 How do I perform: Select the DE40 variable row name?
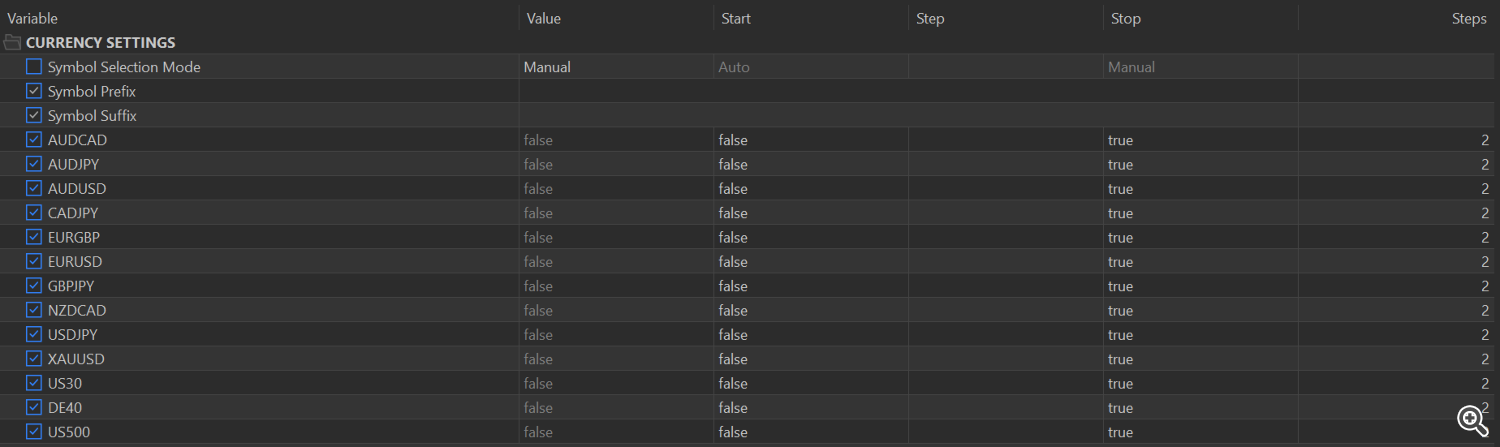tap(65, 408)
